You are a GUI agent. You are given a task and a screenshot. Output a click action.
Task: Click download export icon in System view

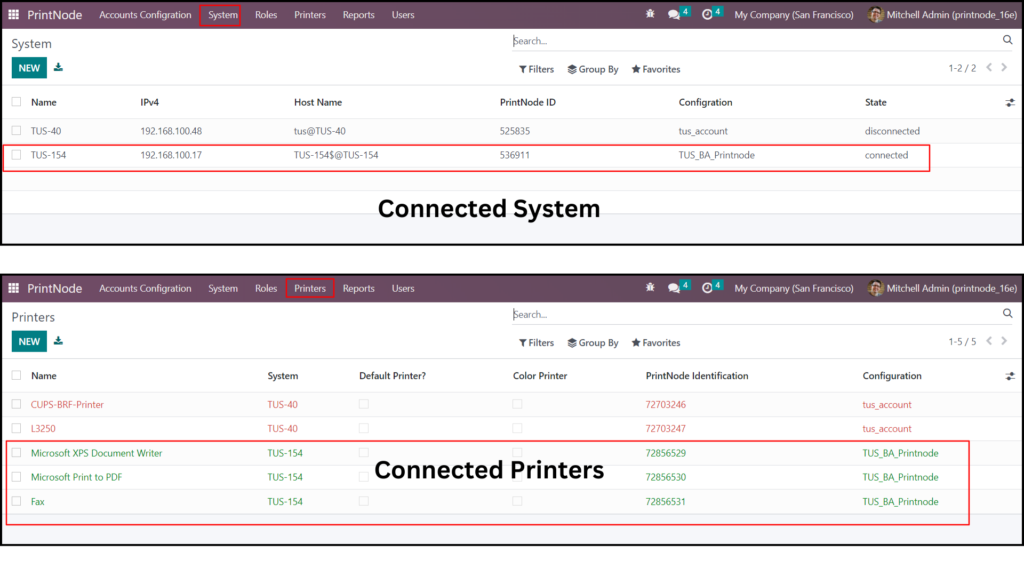pos(58,67)
